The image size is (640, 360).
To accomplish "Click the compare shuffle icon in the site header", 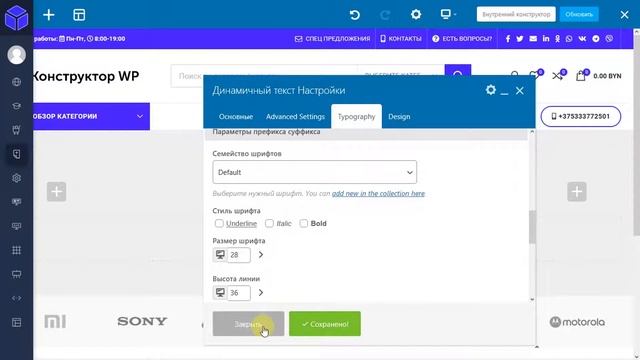I will pyautogui.click(x=558, y=76).
